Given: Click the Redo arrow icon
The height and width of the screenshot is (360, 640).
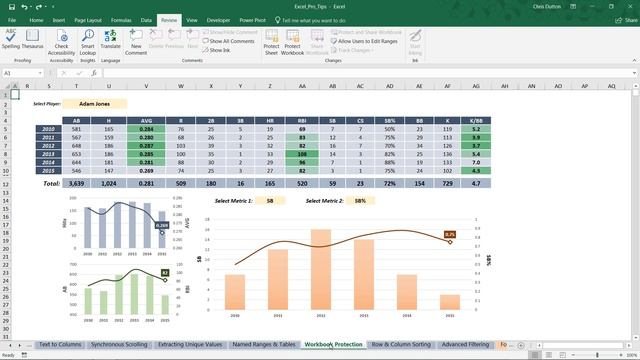Looking at the screenshot, I should tap(39, 7).
